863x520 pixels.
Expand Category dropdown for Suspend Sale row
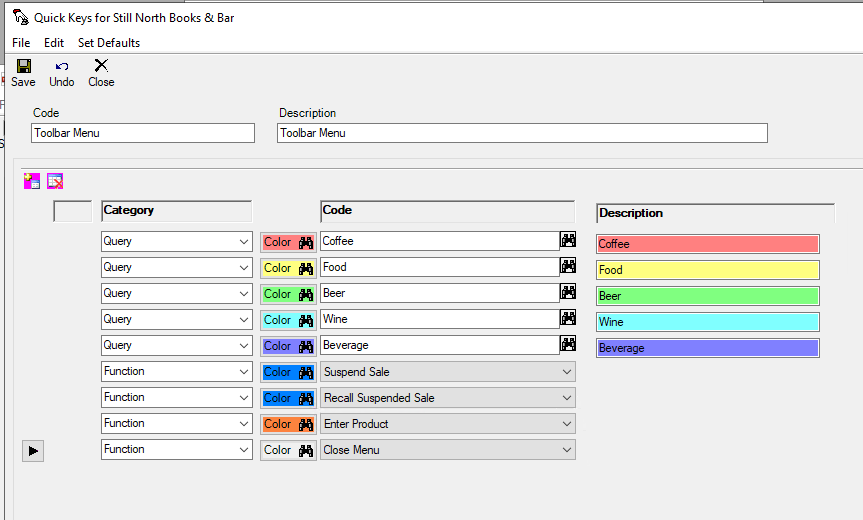tap(244, 371)
